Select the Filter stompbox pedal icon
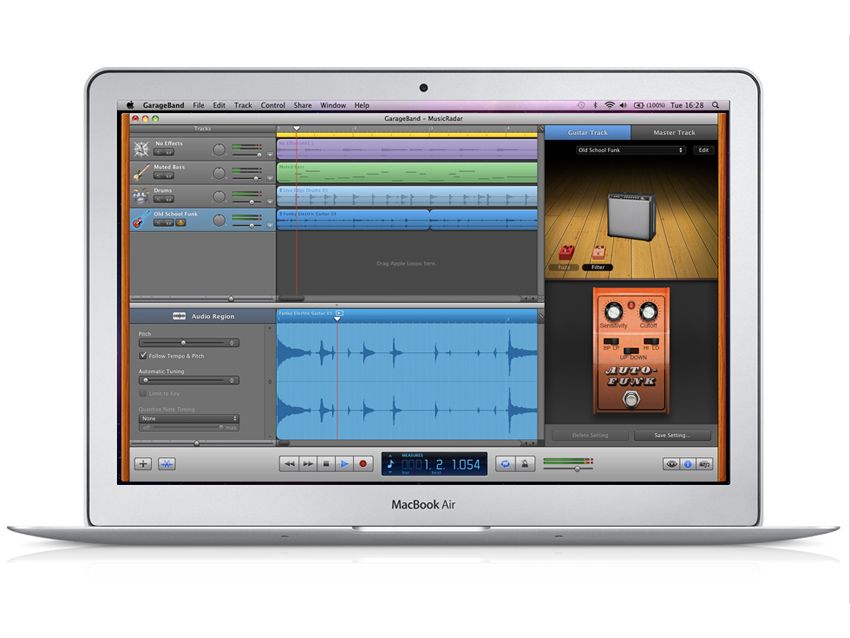This screenshot has width=850, height=638. [599, 251]
